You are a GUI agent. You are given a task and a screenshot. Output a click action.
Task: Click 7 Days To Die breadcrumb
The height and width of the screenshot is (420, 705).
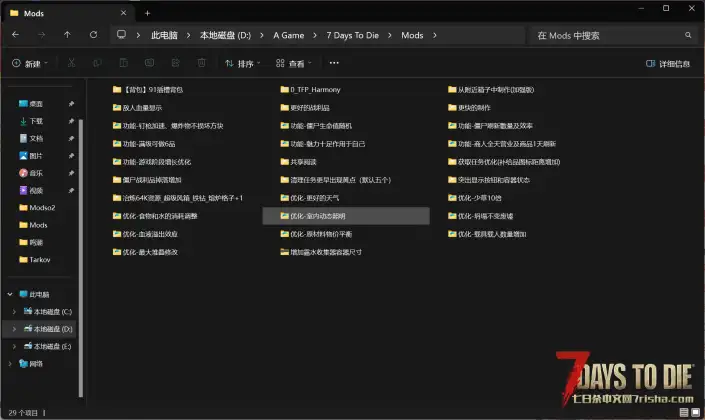click(352, 35)
